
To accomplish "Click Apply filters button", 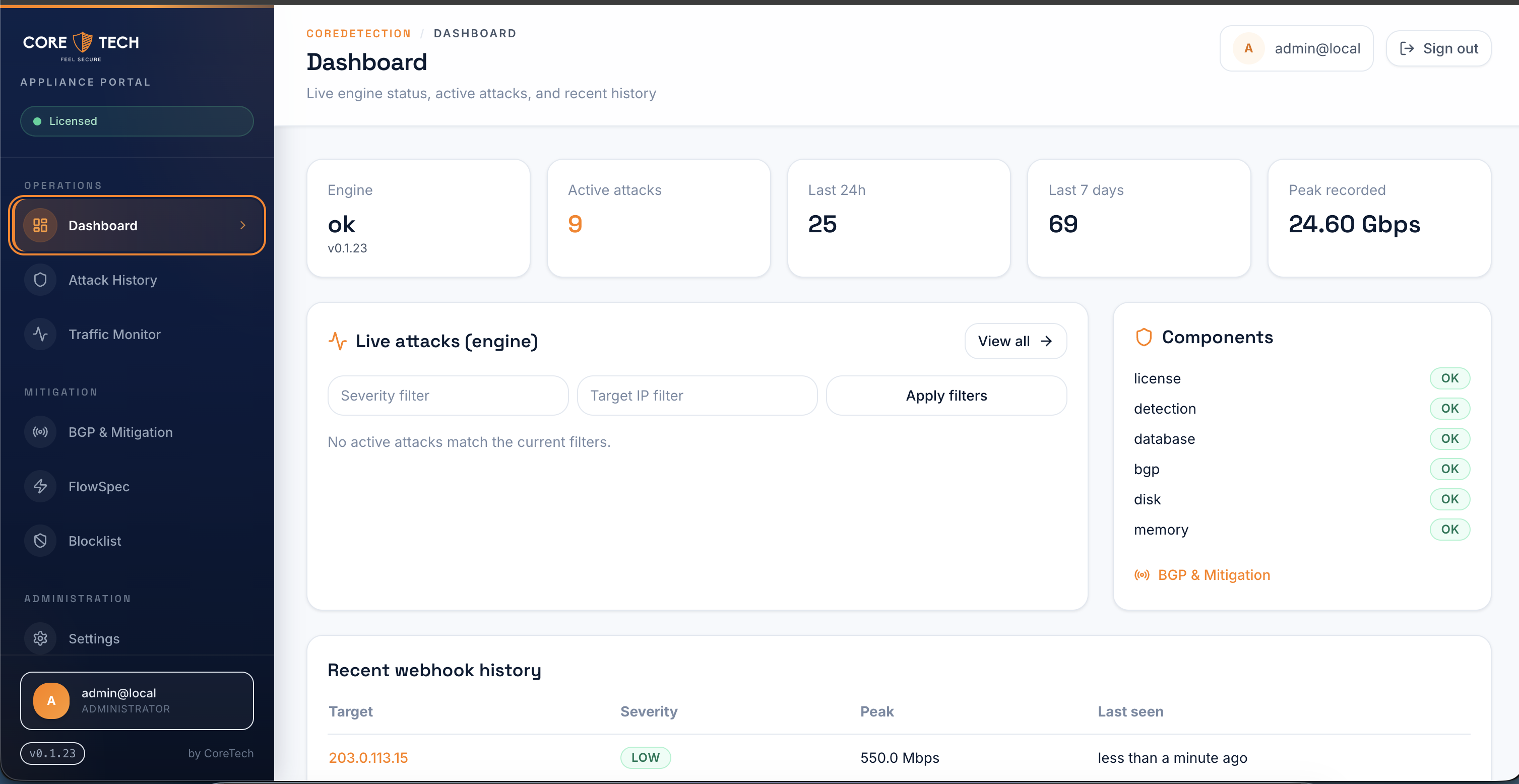I will [946, 396].
